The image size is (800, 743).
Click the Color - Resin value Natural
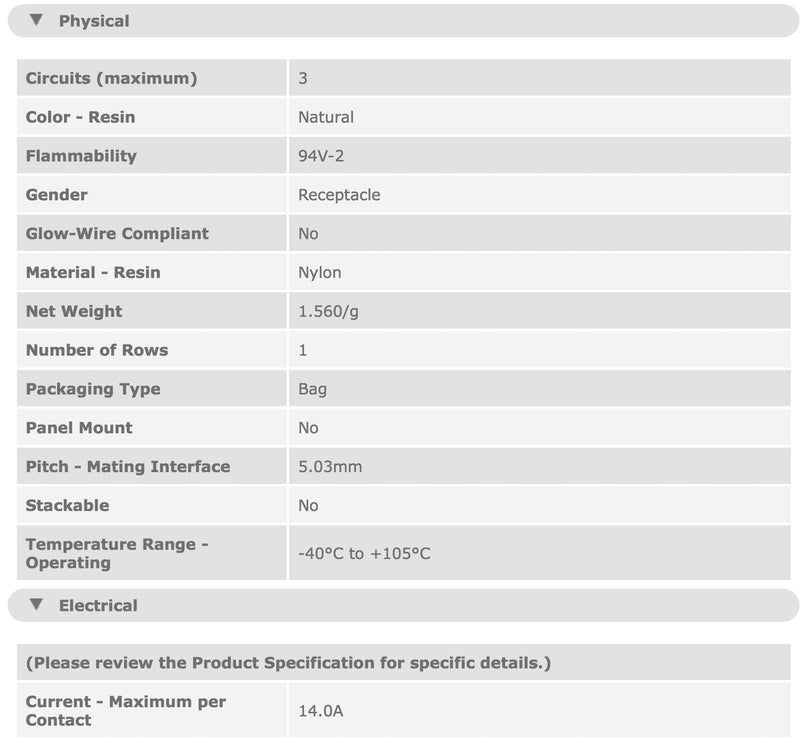326,117
